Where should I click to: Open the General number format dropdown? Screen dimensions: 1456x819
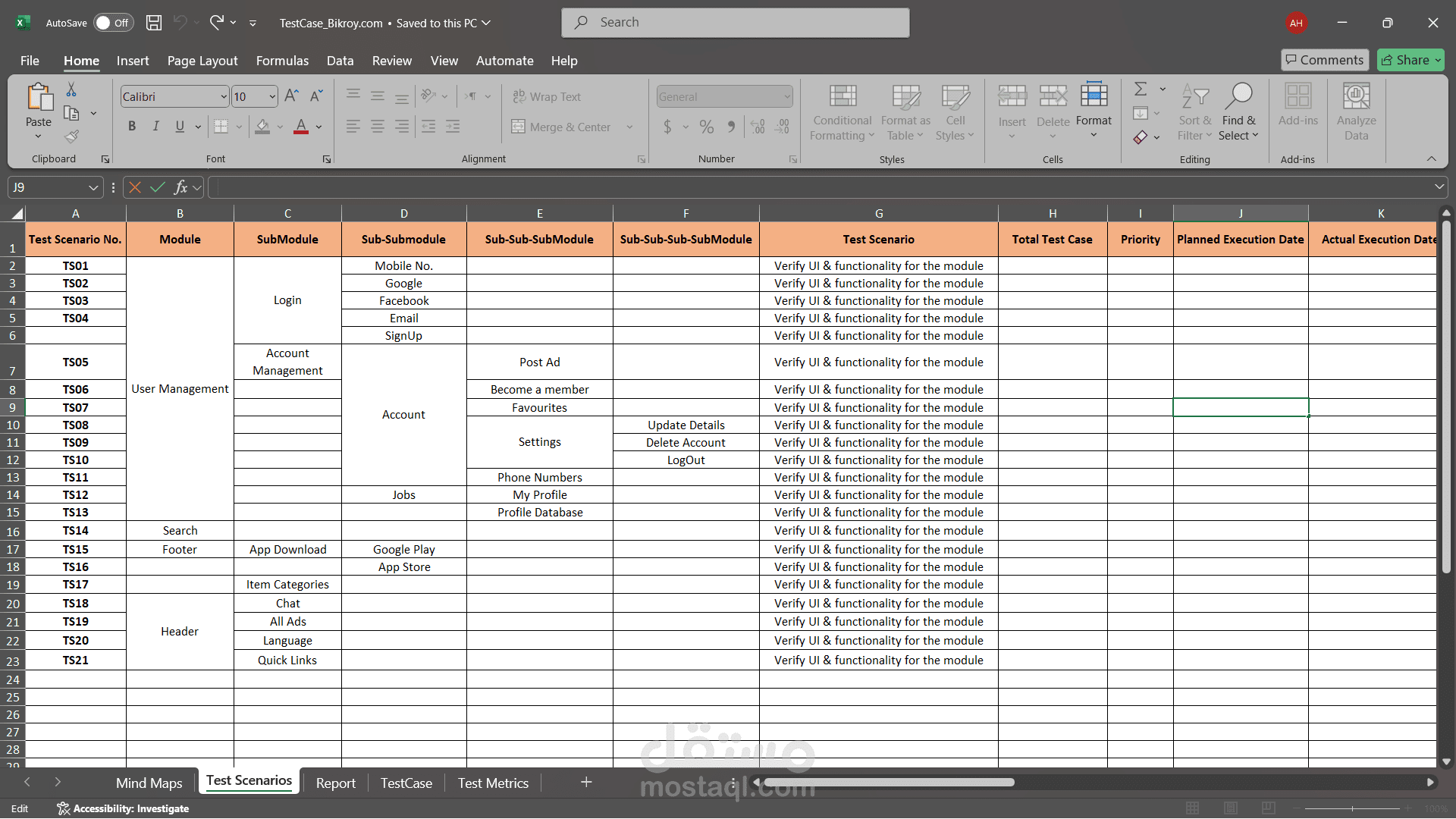coord(787,97)
